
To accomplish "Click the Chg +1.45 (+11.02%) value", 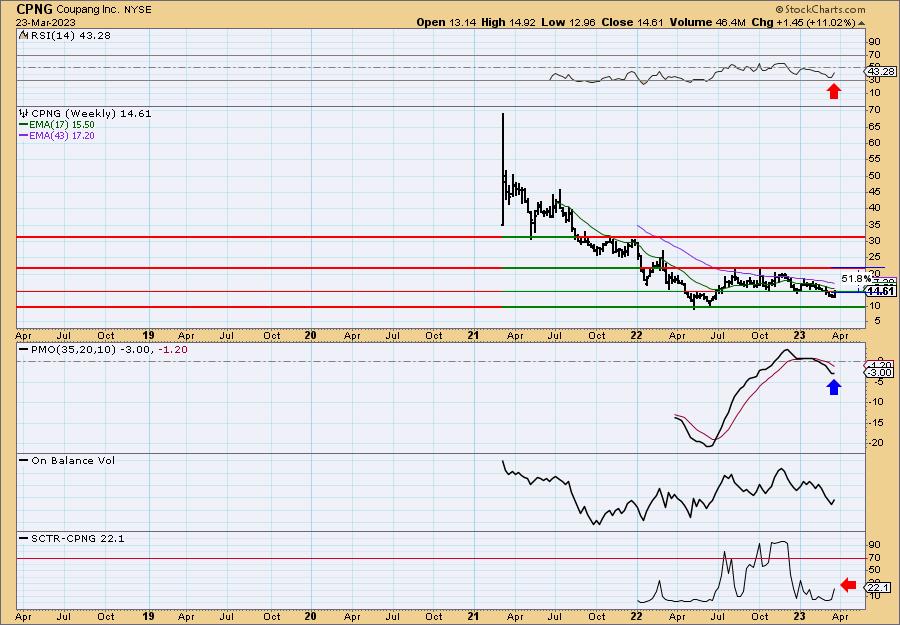I will (804, 22).
